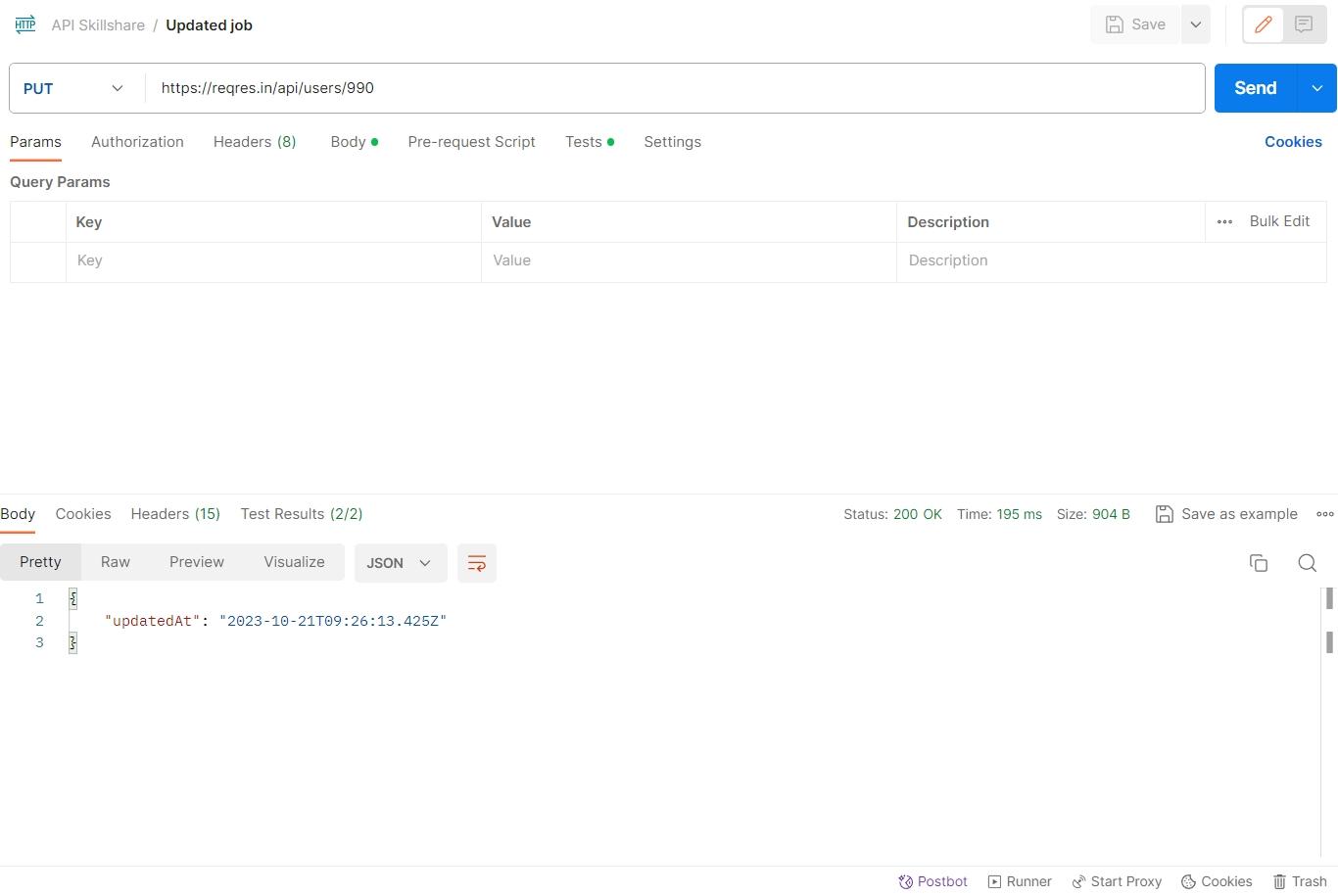
Task: Click the 195 ms response time
Action: (x=1020, y=514)
